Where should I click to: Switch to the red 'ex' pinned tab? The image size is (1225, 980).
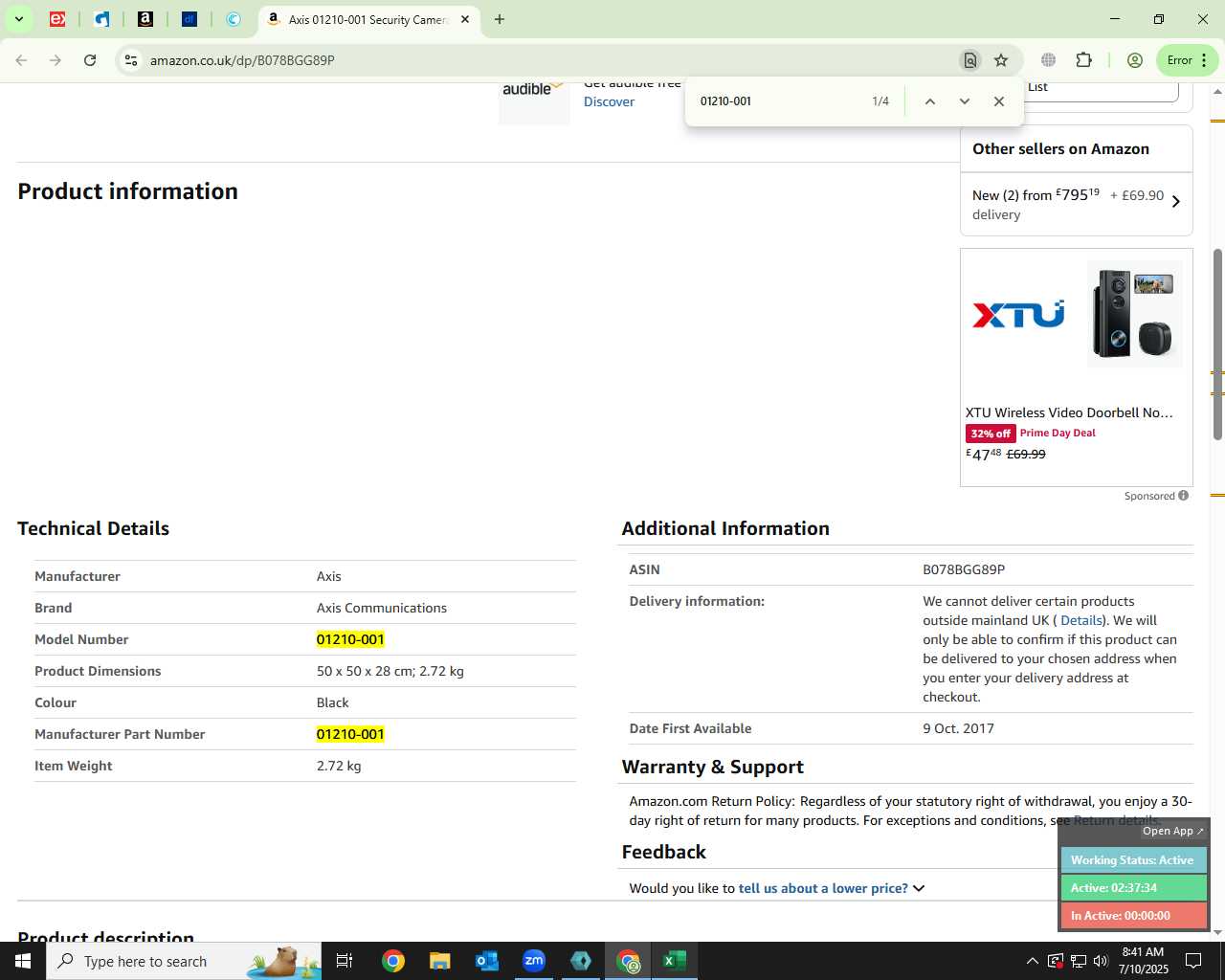[57, 19]
